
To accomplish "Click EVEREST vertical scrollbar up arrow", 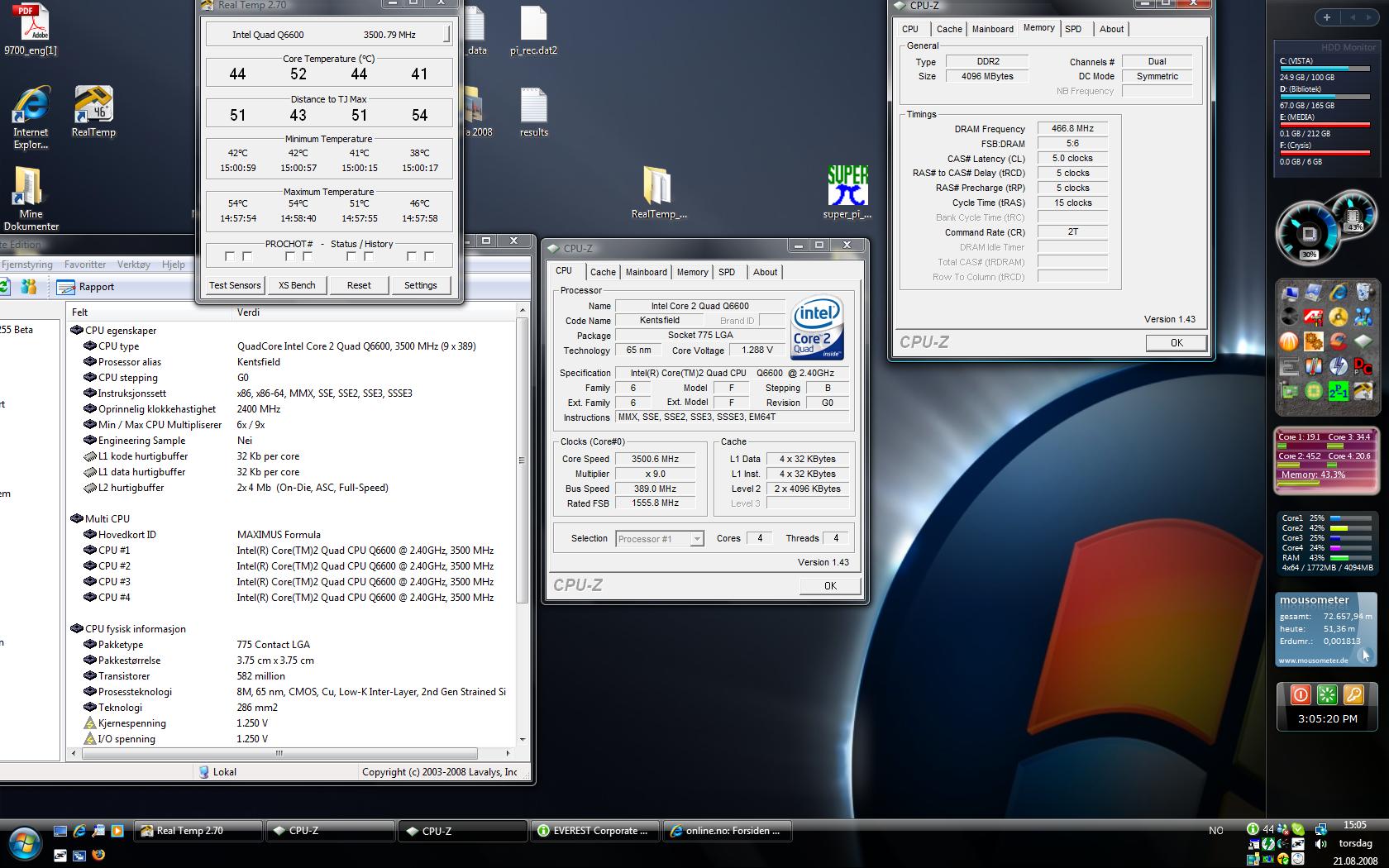I will 522,310.
